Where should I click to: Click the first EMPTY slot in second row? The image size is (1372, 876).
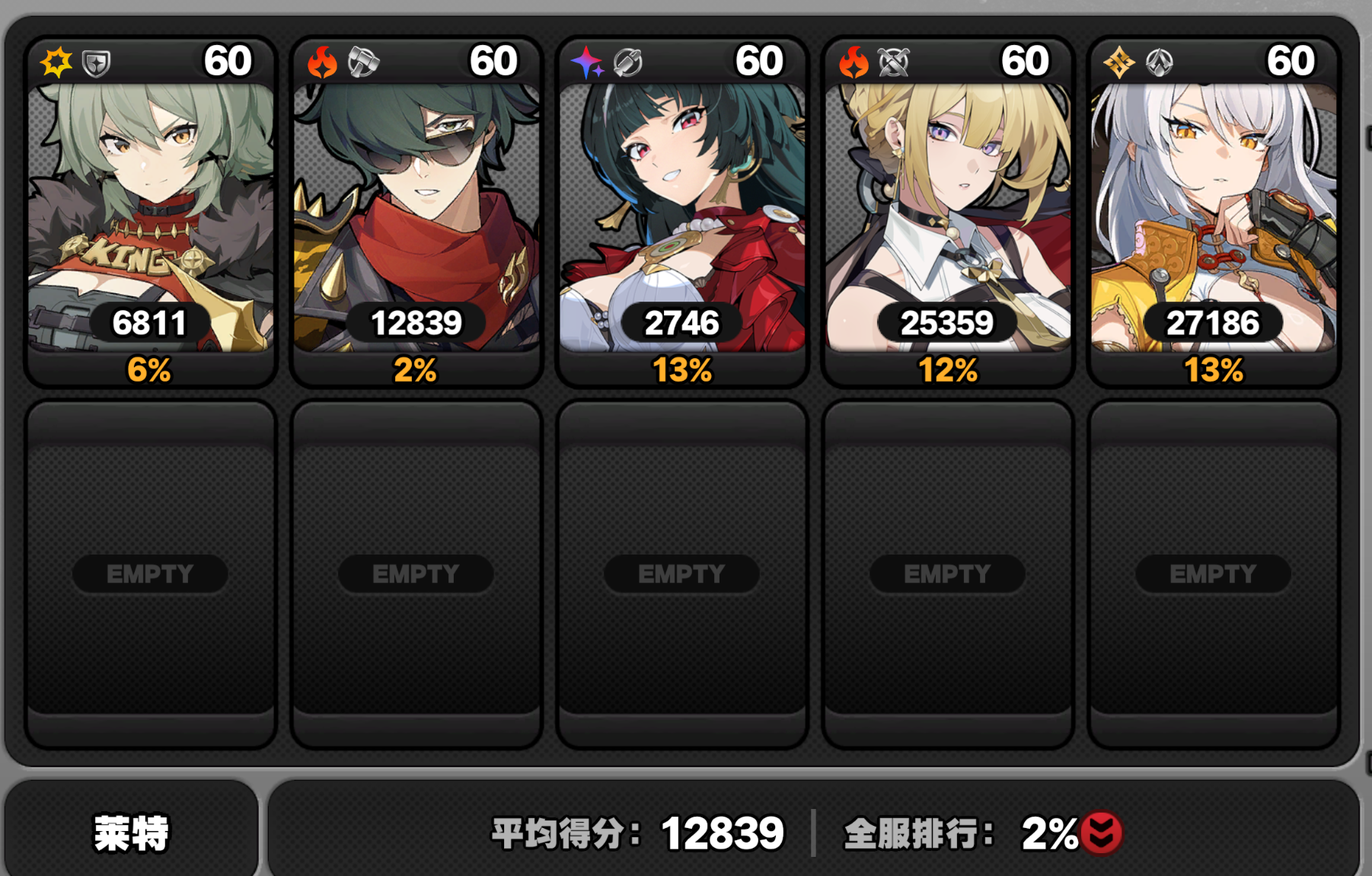coord(150,574)
